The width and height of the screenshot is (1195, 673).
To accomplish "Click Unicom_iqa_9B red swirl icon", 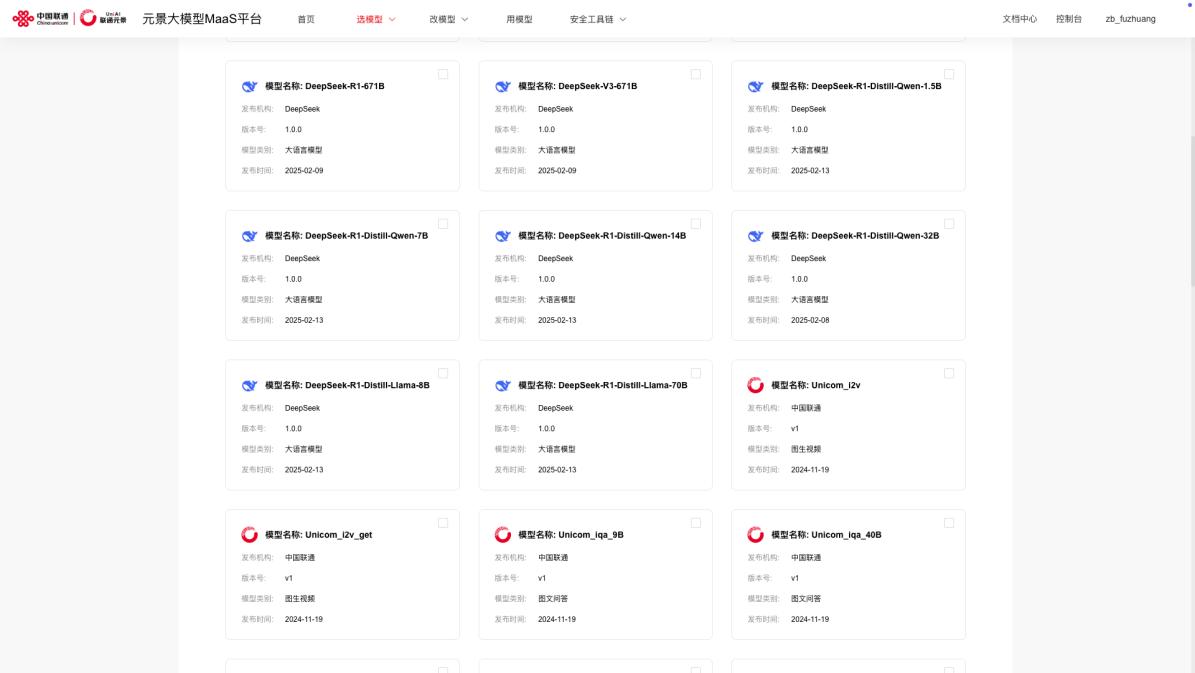I will point(502,534).
